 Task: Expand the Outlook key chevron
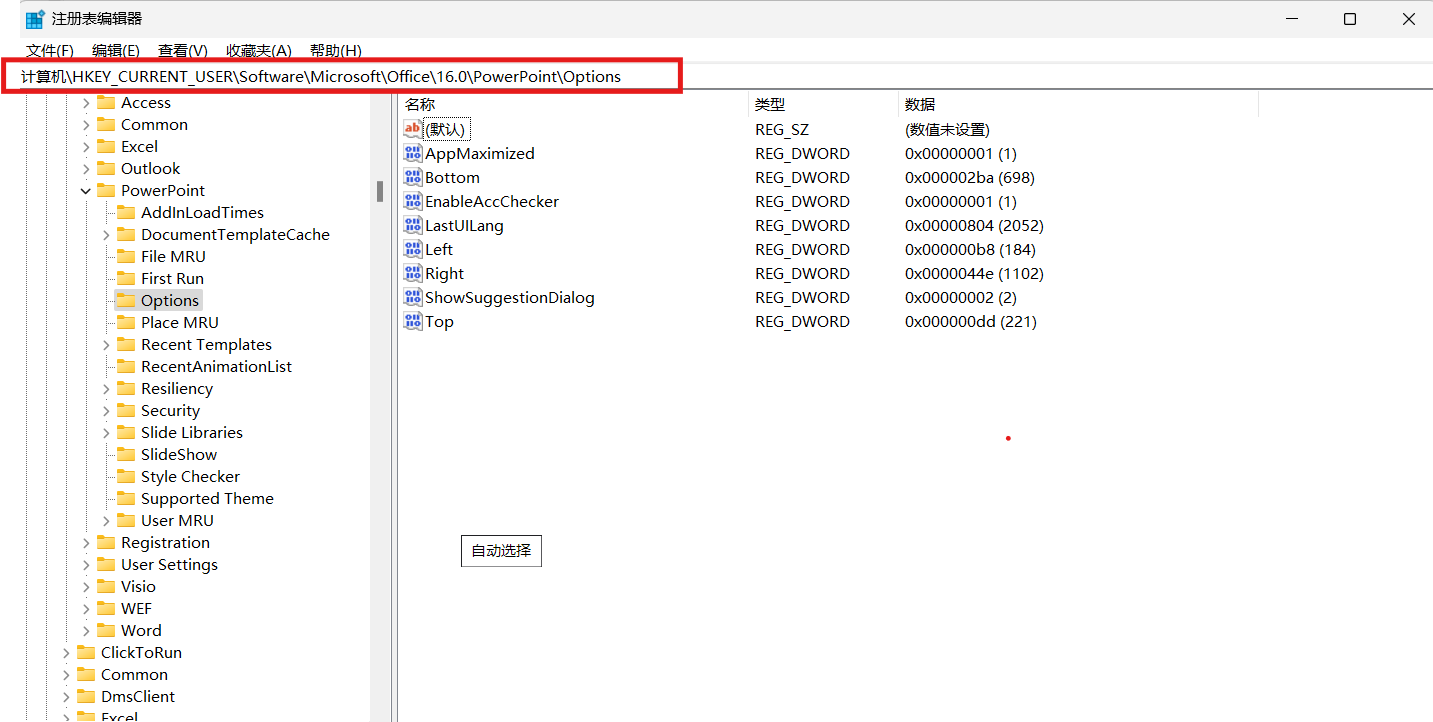(x=86, y=169)
